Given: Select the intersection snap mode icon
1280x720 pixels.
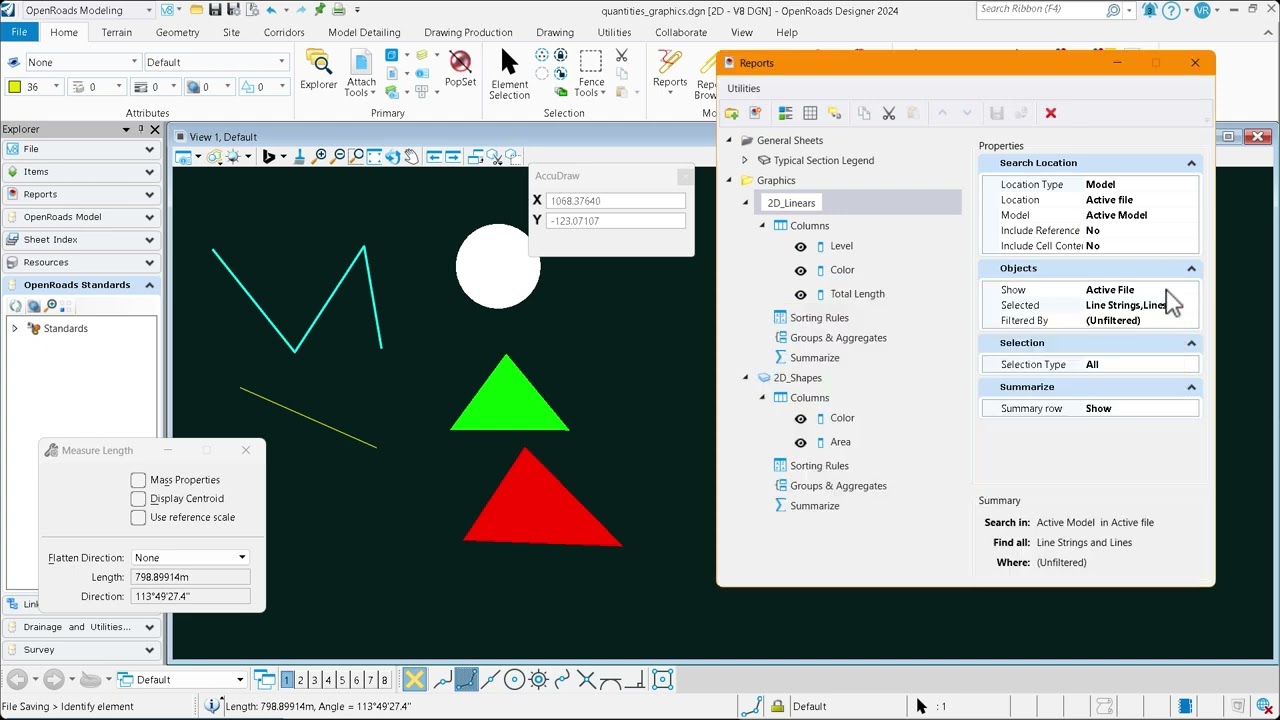Looking at the screenshot, I should 586,680.
